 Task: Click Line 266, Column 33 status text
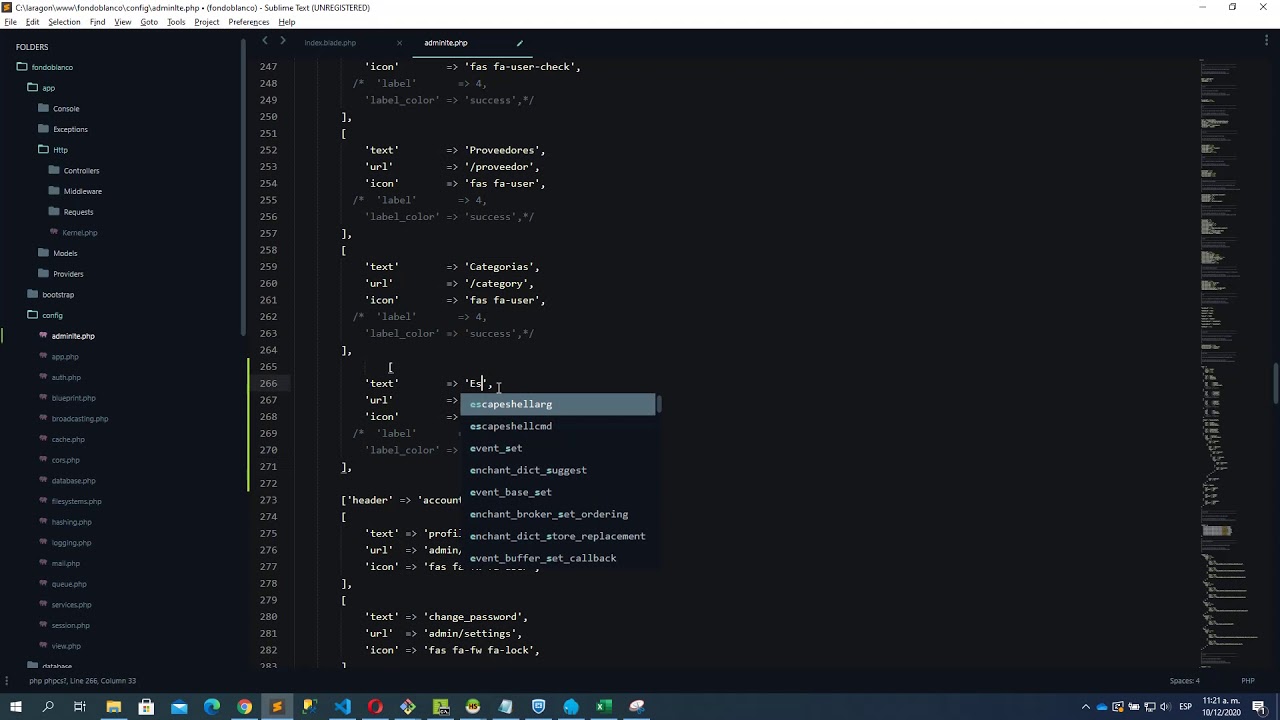pos(102,681)
